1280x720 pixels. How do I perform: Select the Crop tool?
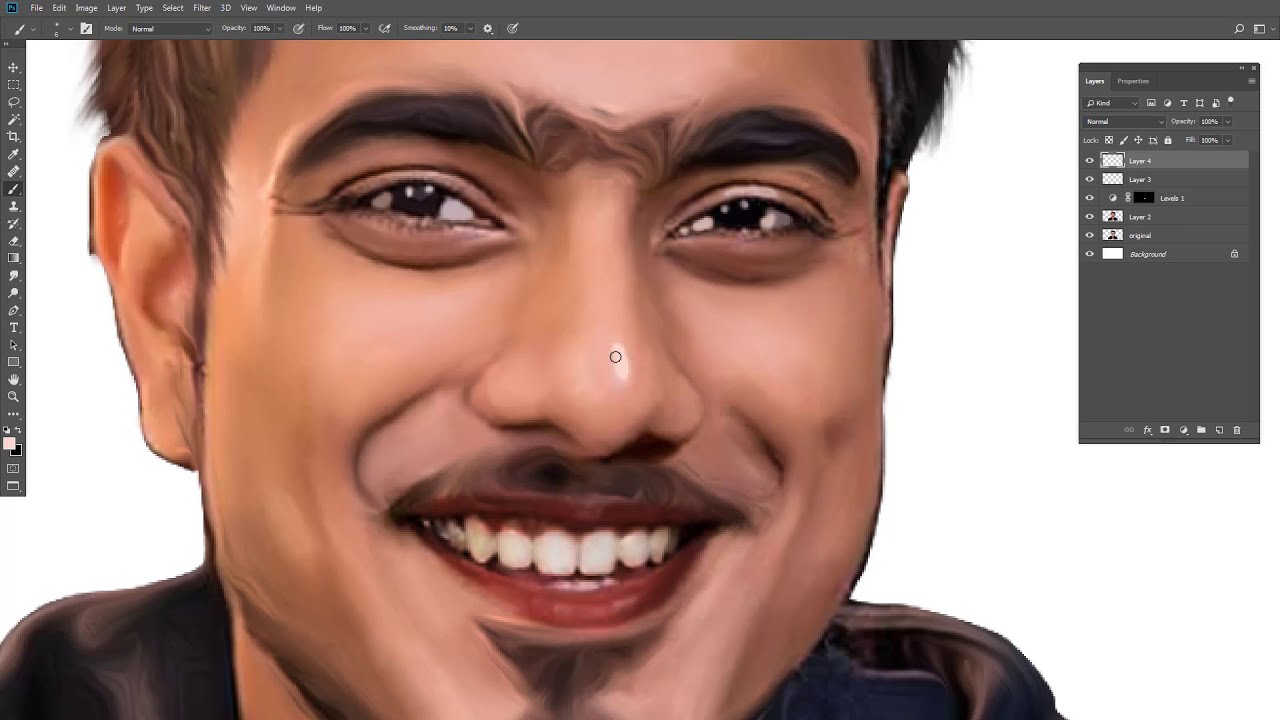[13, 137]
